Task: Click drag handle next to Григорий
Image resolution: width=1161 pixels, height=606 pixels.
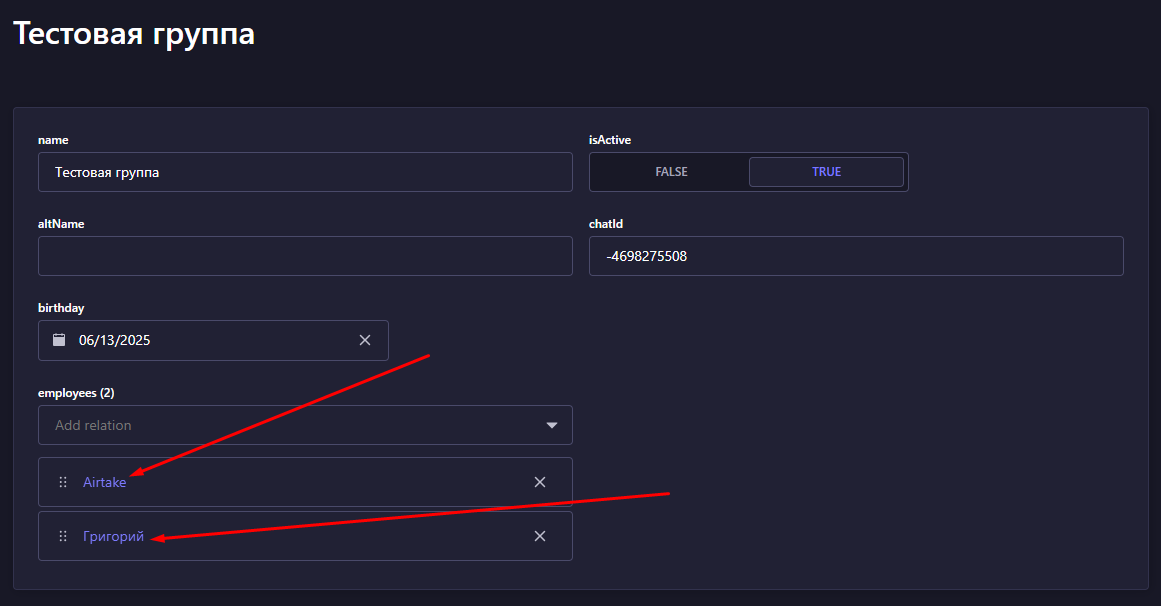Action: [x=63, y=536]
